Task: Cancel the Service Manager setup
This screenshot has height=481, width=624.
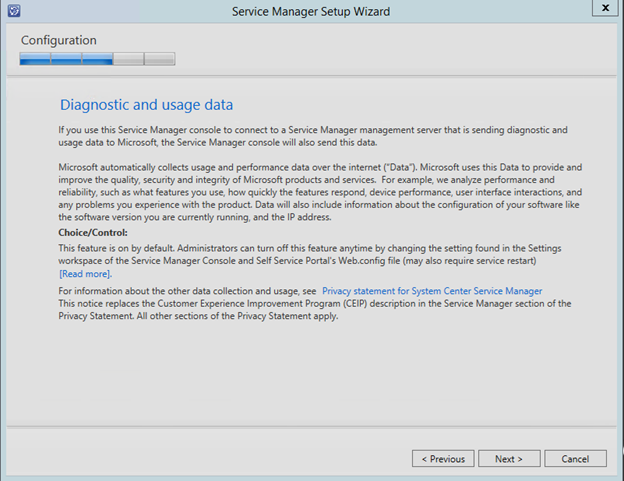Action: click(x=575, y=459)
